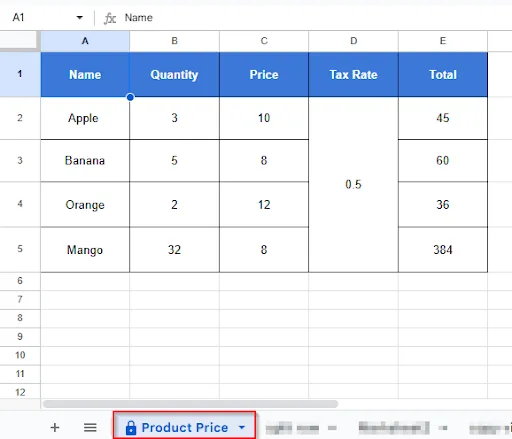The height and width of the screenshot is (439, 512).
Task: Click the Name header cell
Action: (x=85, y=74)
